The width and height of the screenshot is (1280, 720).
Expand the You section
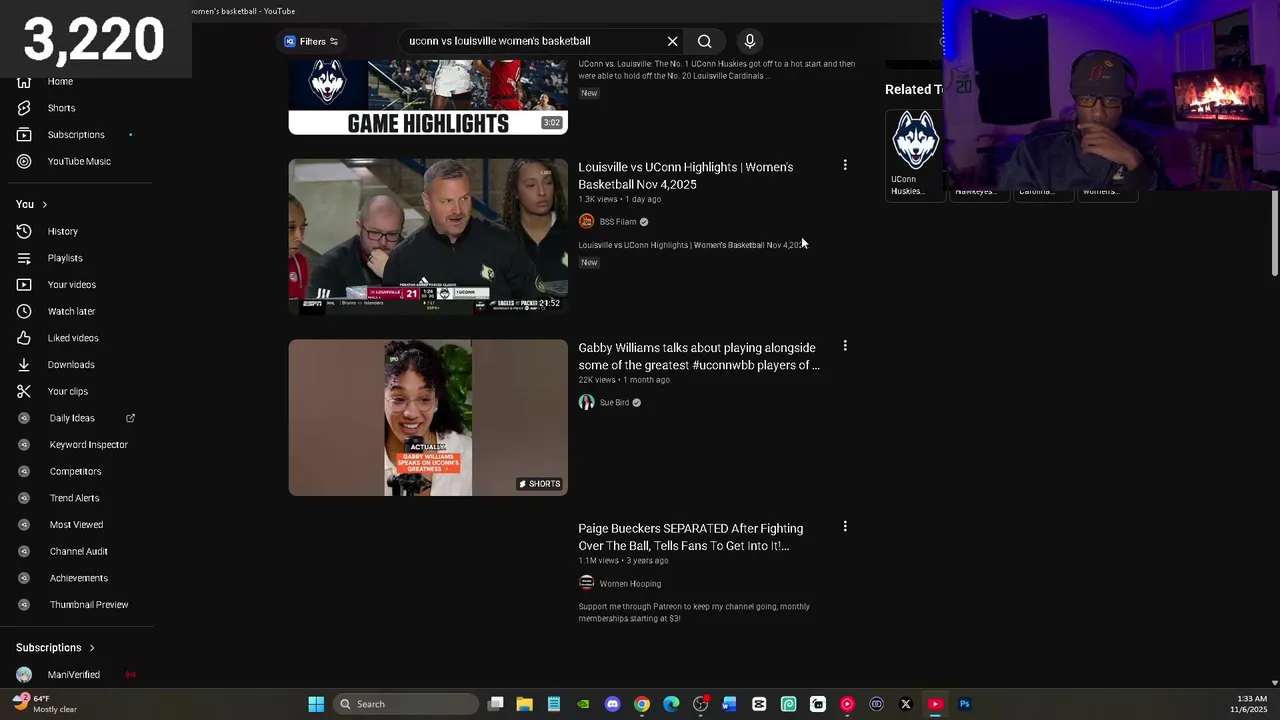click(x=31, y=204)
